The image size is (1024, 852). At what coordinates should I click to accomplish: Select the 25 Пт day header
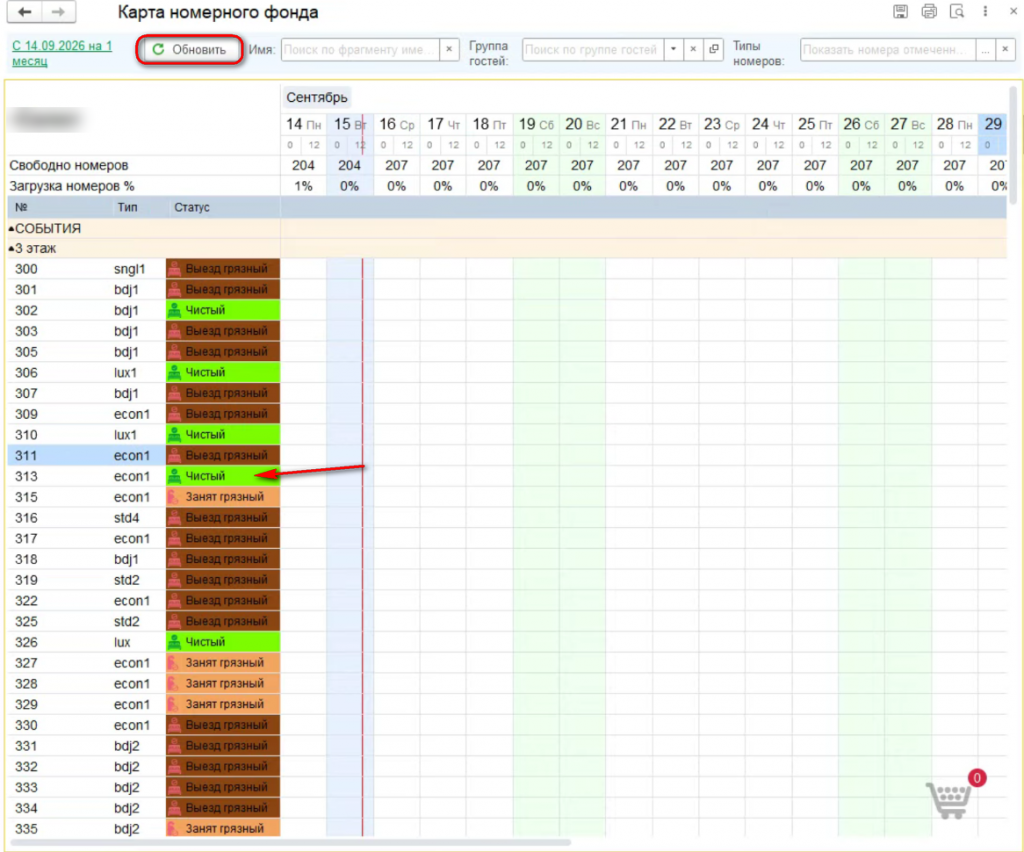click(815, 124)
